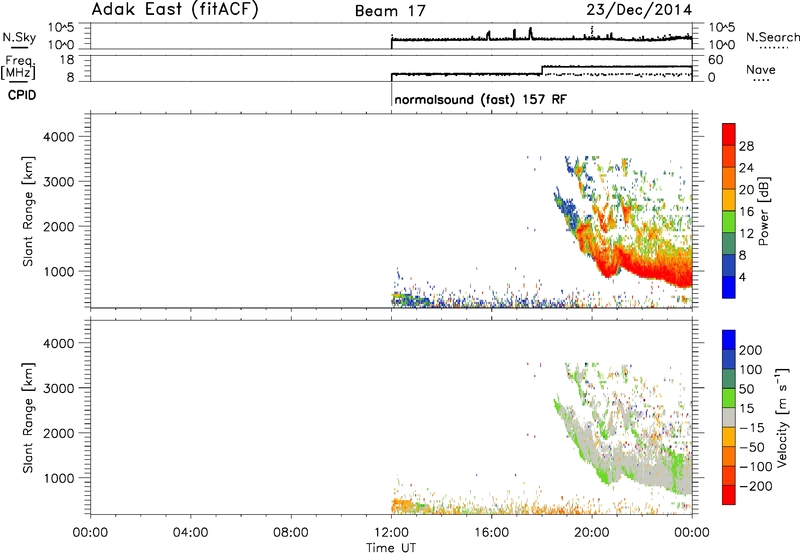Image resolution: width=800 pixels, height=554 pixels.
Task: Click 'normalsound (fast) 157 RF' text
Action: click(480, 99)
